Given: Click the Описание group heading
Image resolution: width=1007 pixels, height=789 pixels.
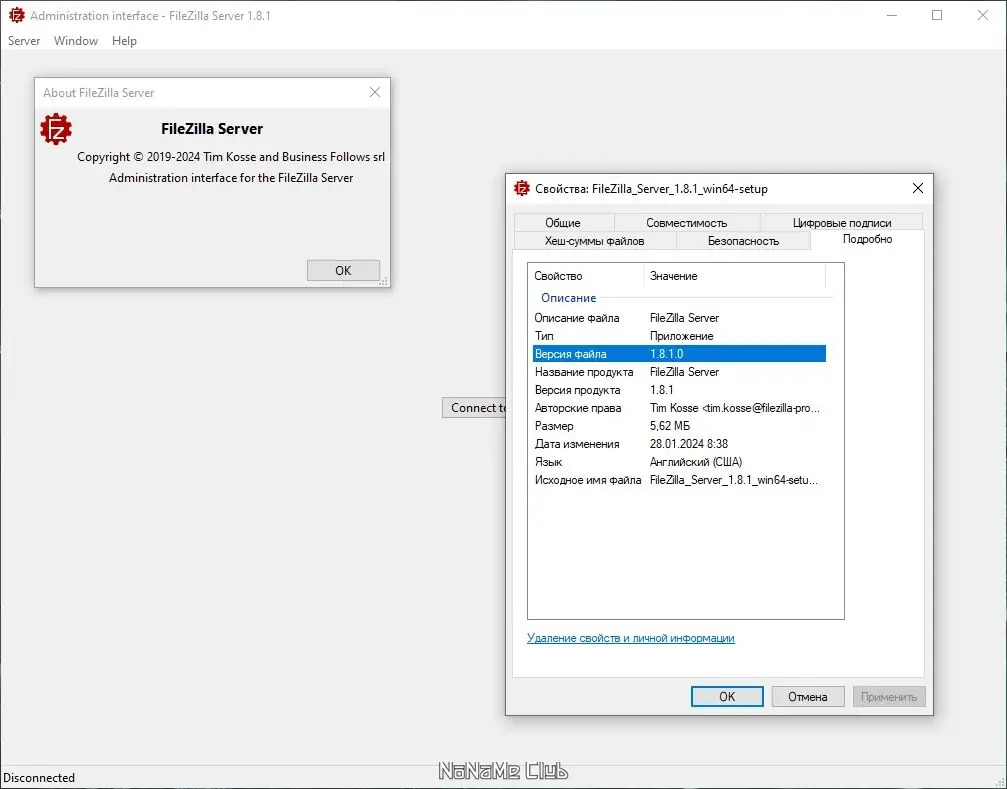Looking at the screenshot, I should pyautogui.click(x=568, y=298).
